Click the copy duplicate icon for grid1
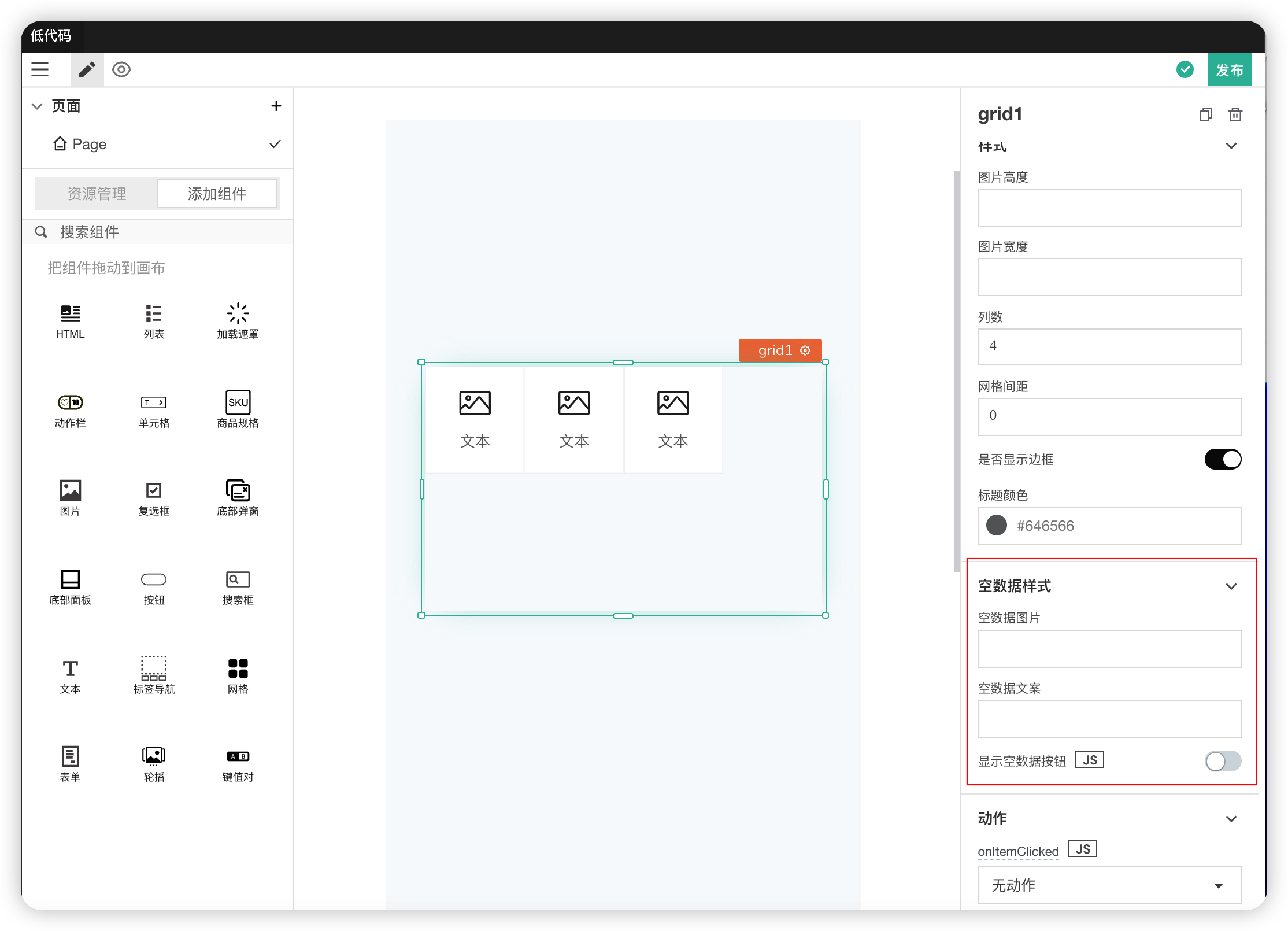Viewport: 1288px width, 931px height. pos(1205,114)
